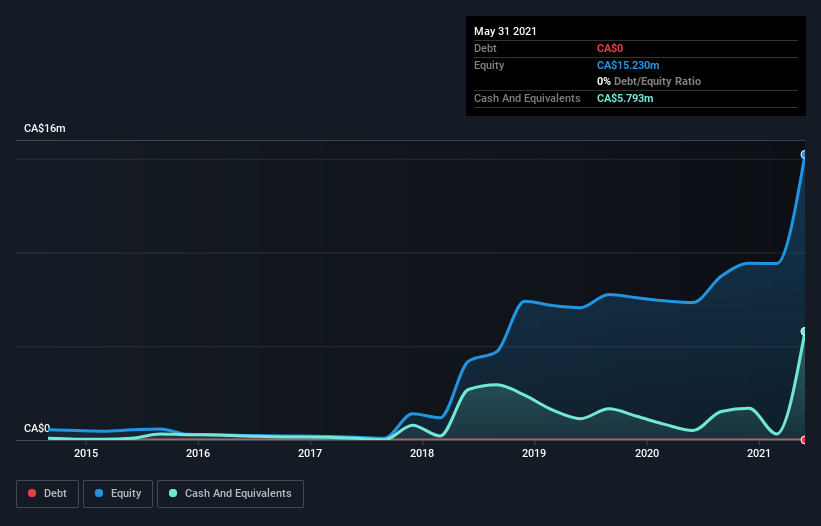The image size is (821, 526).
Task: Toggle Cash And Equivalents legend button
Action: (230, 494)
